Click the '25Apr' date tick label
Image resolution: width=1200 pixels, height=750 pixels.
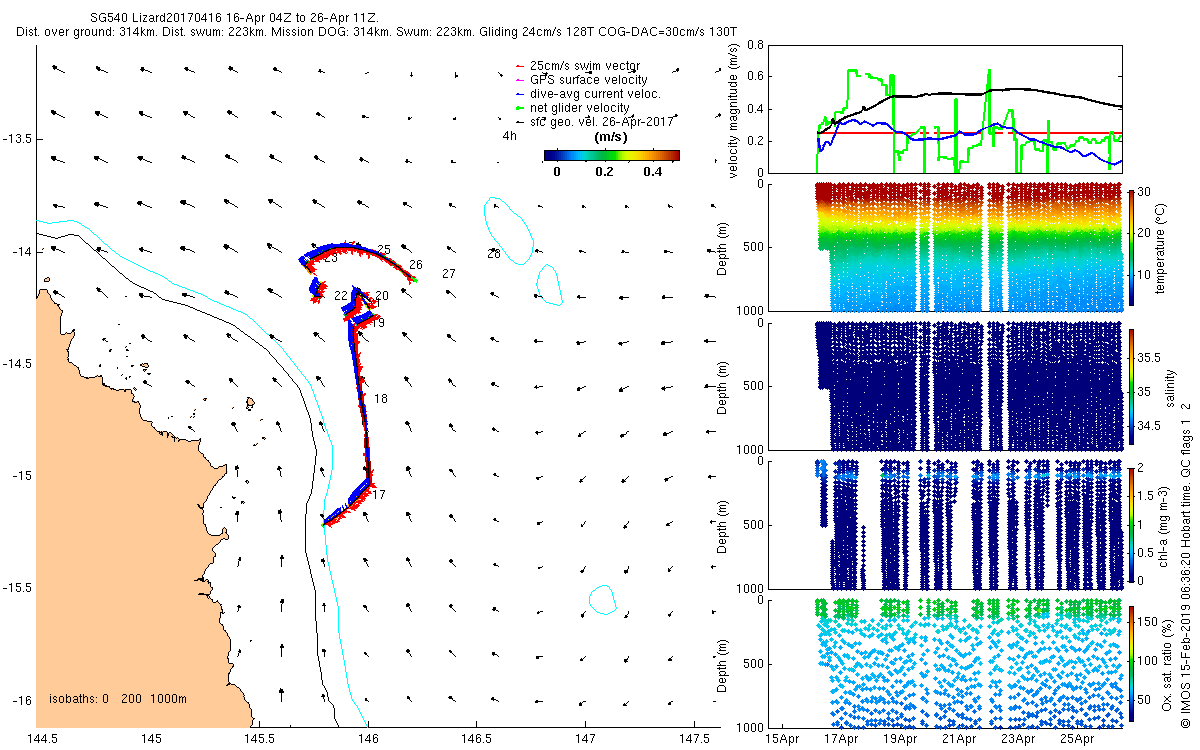click(x=1077, y=739)
